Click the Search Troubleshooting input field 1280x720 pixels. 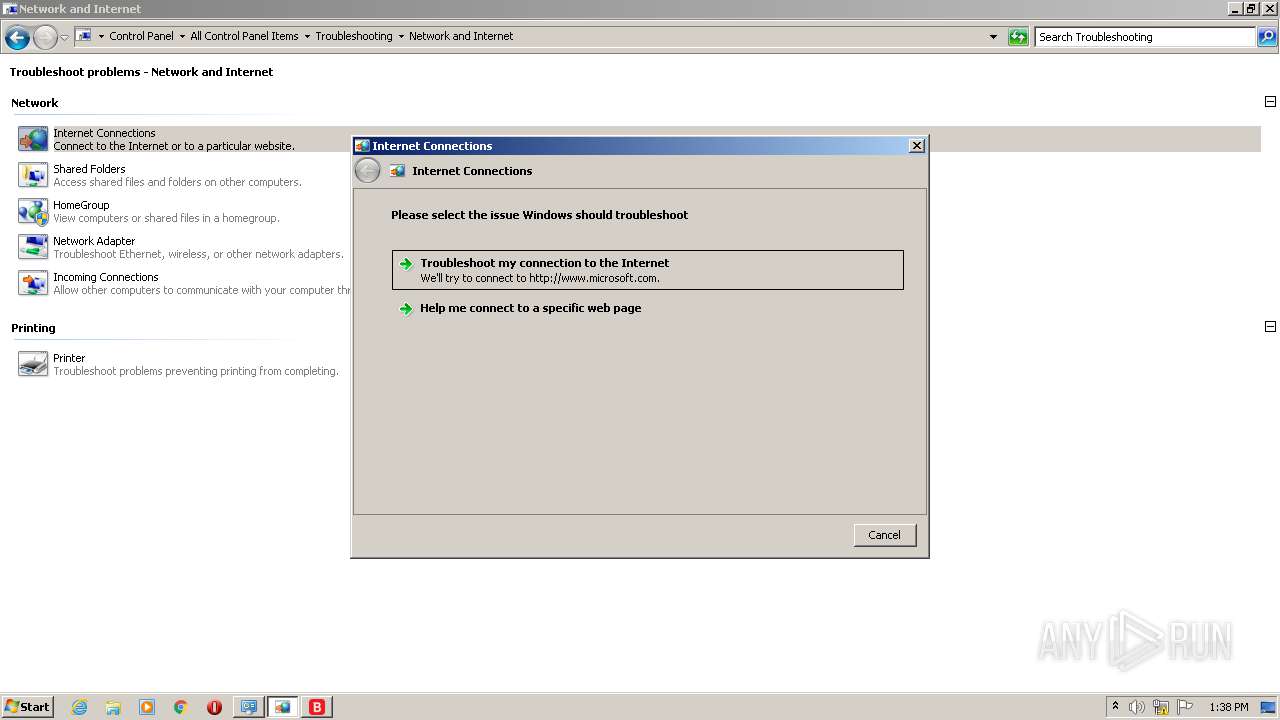pyautogui.click(x=1145, y=37)
